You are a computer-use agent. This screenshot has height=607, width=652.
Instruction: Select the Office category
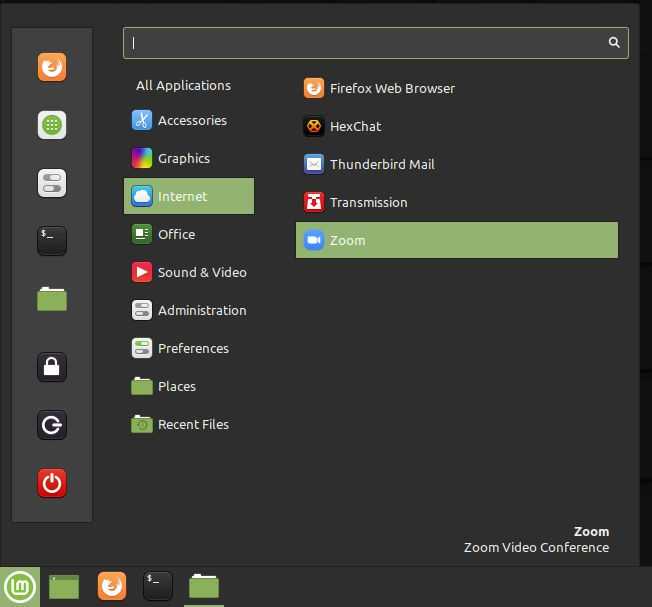coord(189,234)
